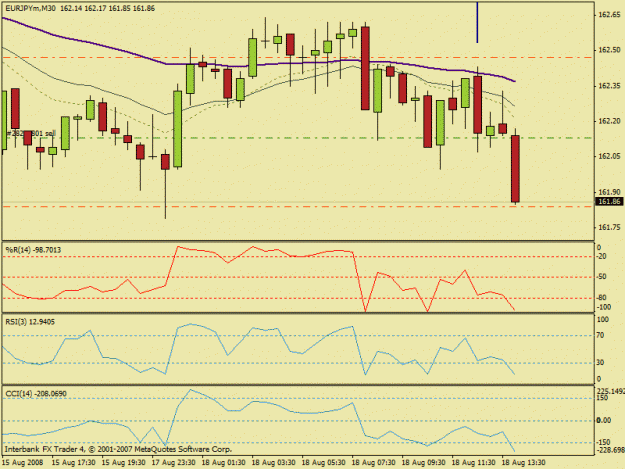
Task: Select the lower orange dashed horizontal line
Action: [x=298, y=206]
